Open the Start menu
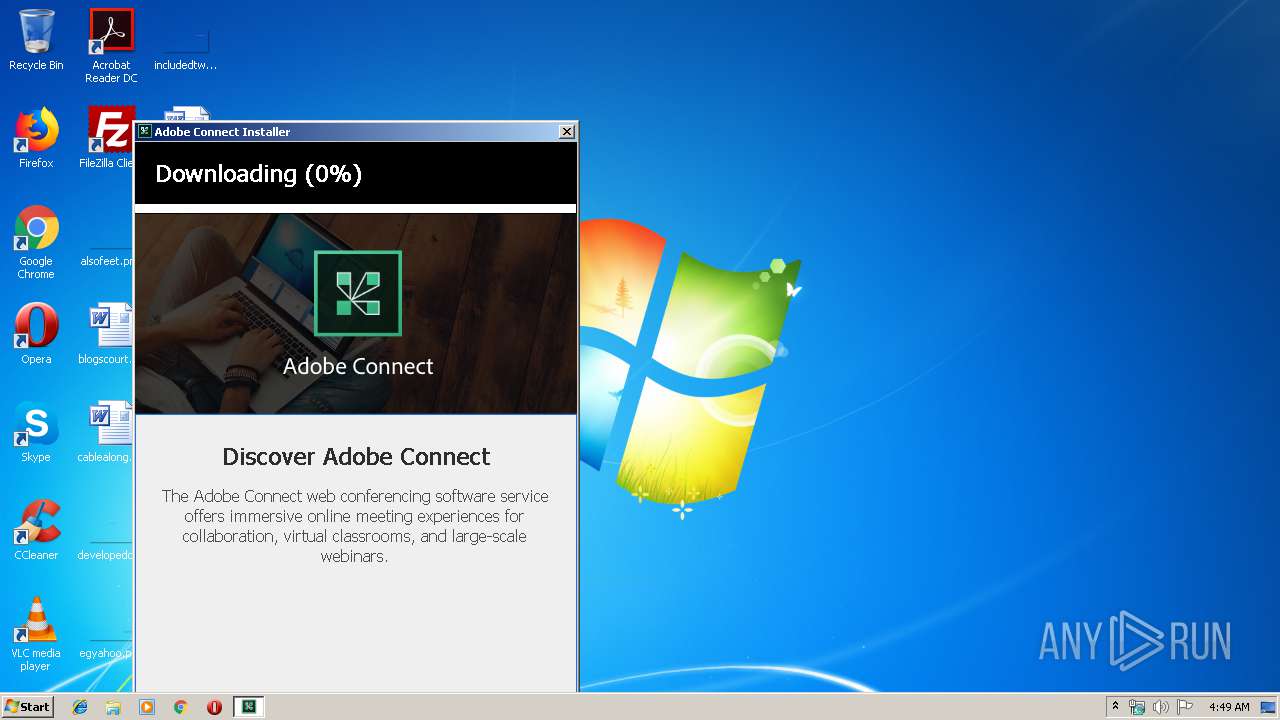 [x=28, y=706]
